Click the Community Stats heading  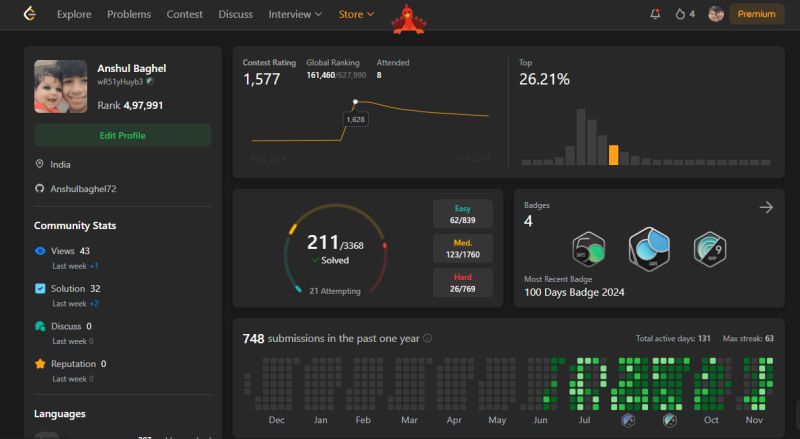(x=75, y=225)
